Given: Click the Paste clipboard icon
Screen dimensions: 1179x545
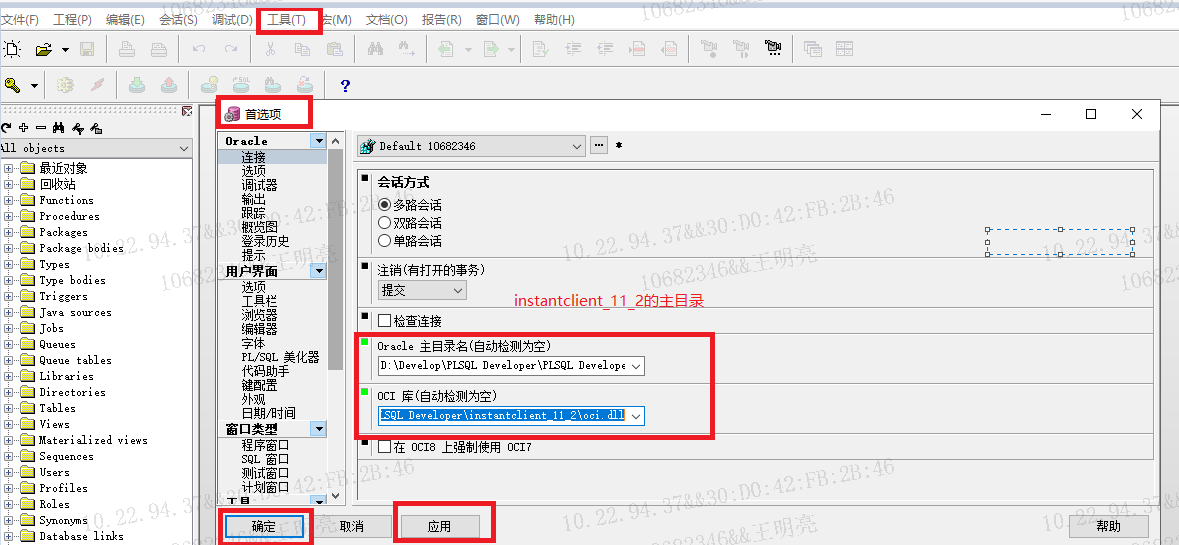Looking at the screenshot, I should tap(335, 50).
